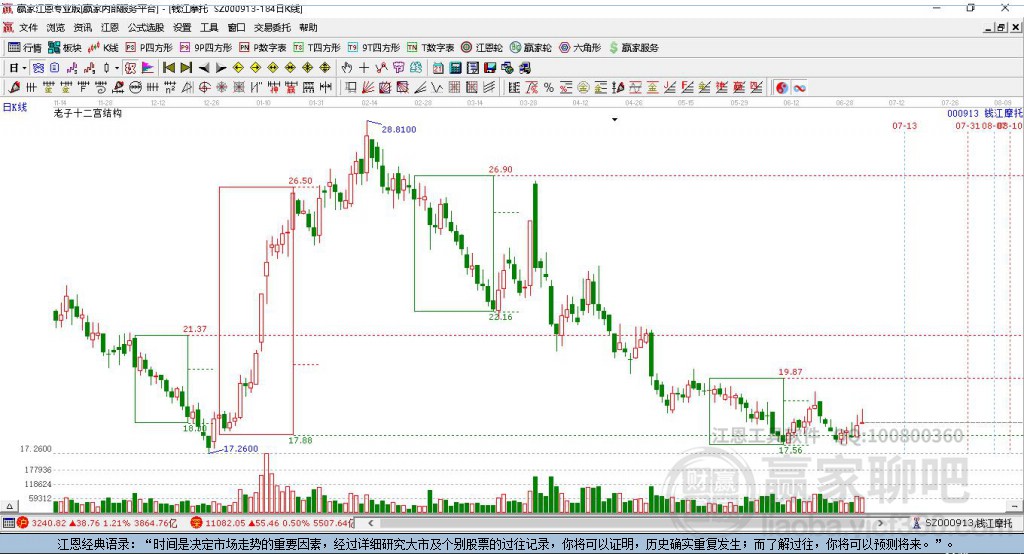This screenshot has height=554, width=1024.
Task: Jump to first bar with skip-start icon
Action: click(168, 68)
